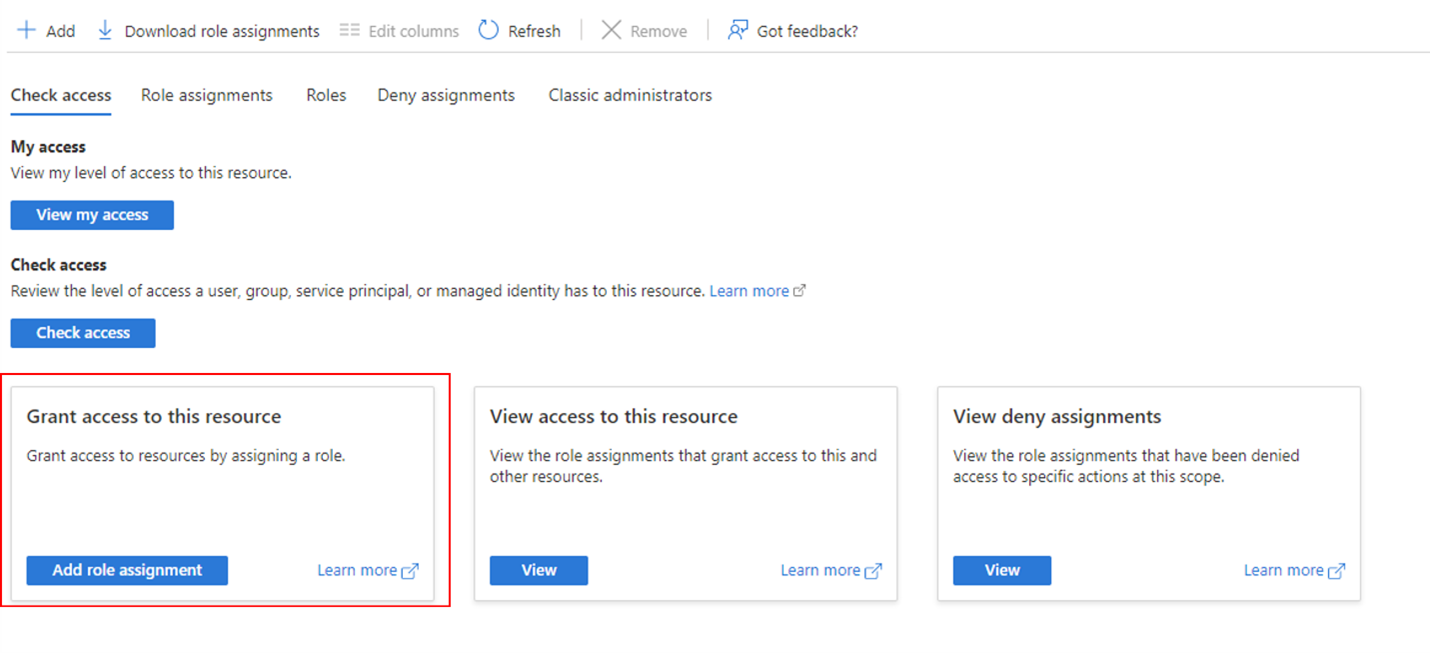
Task: Open Got feedback via its megaphone icon
Action: pyautogui.click(x=737, y=30)
